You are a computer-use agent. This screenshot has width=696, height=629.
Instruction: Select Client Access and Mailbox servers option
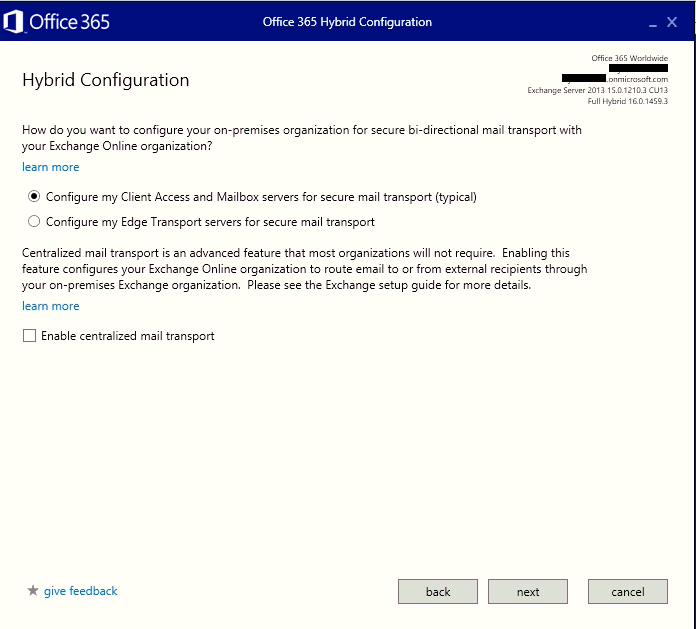tap(34, 196)
